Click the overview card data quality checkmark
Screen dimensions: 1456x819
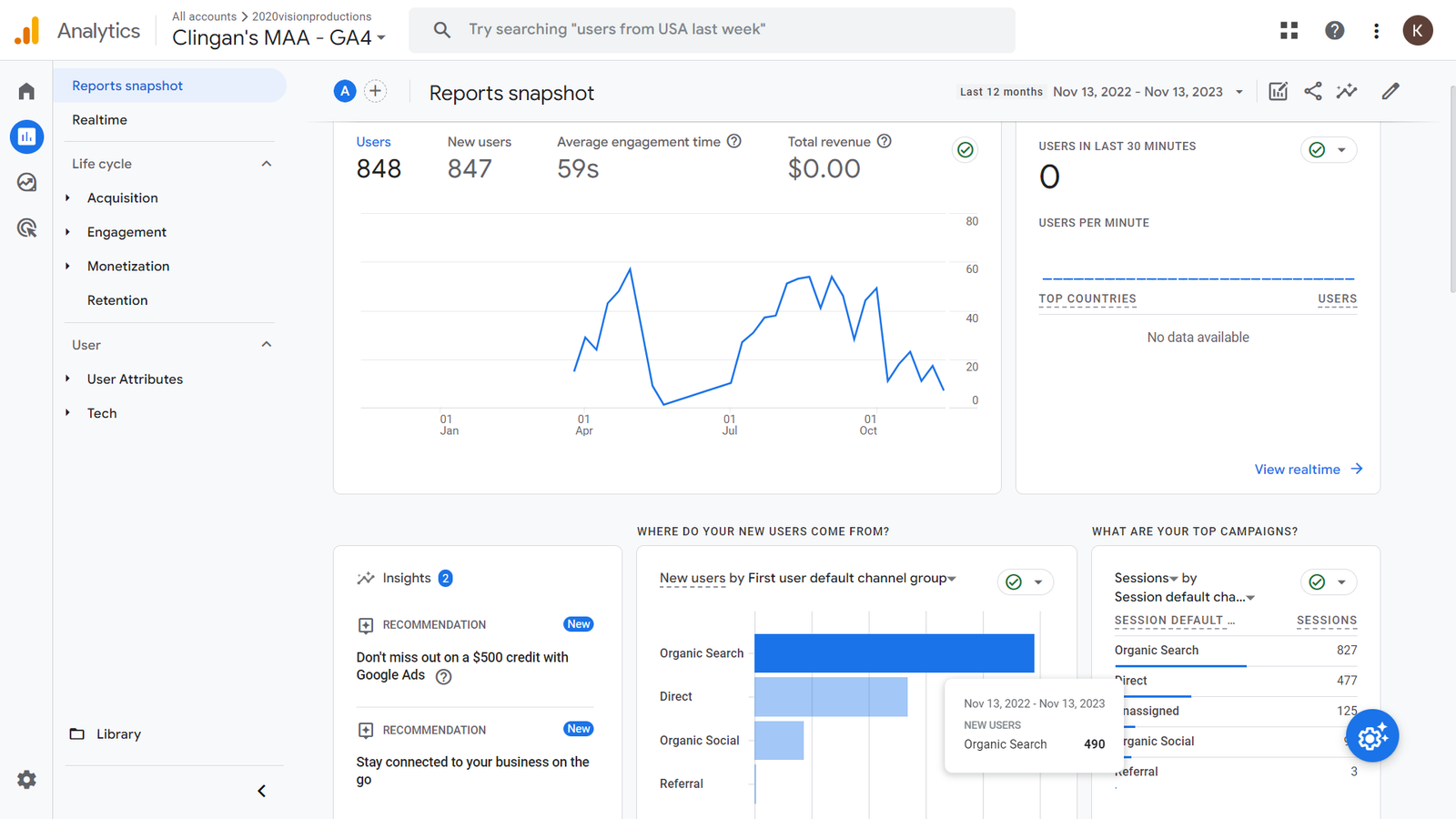point(966,149)
